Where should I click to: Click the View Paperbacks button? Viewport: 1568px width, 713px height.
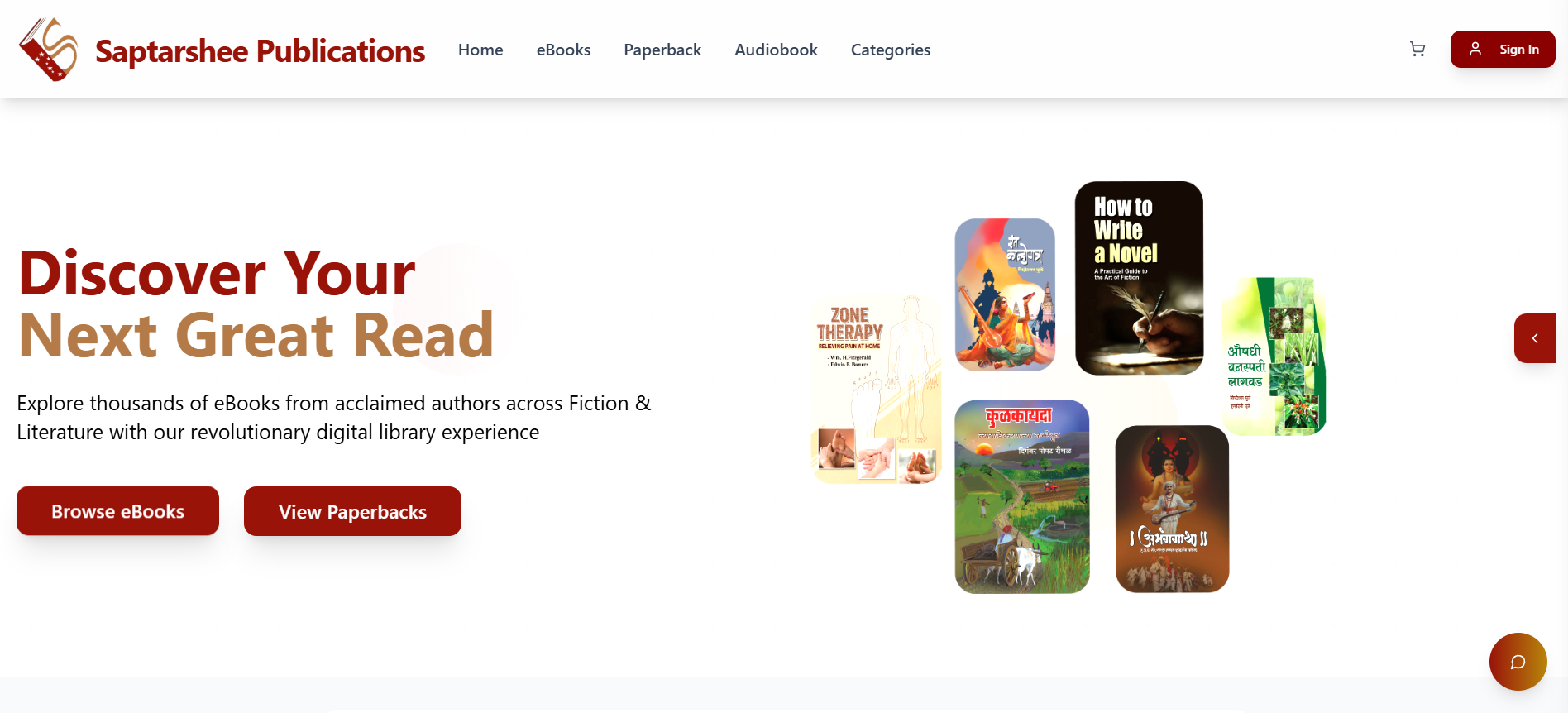(352, 511)
